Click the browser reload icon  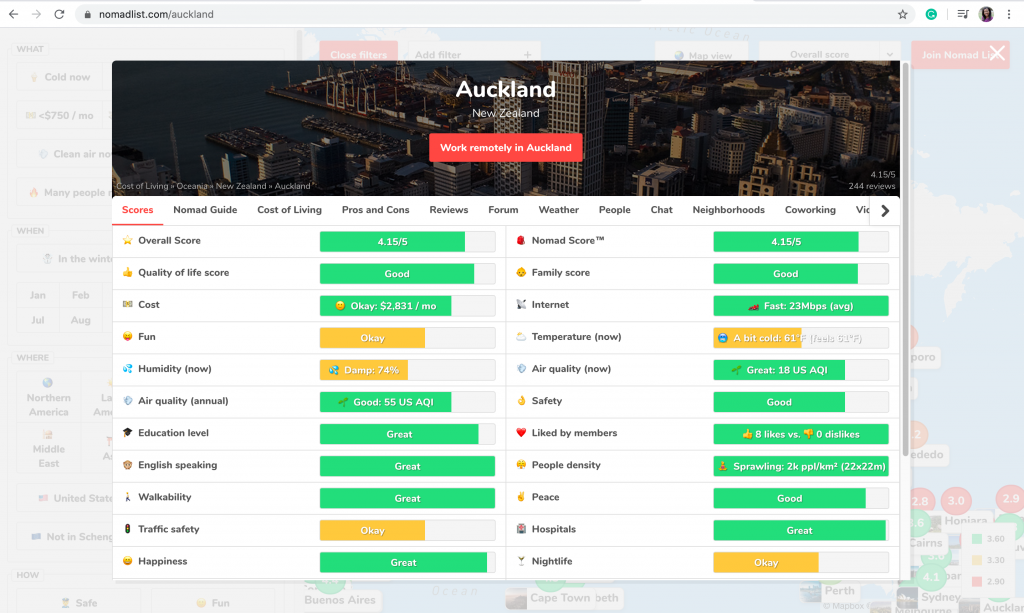pos(59,15)
